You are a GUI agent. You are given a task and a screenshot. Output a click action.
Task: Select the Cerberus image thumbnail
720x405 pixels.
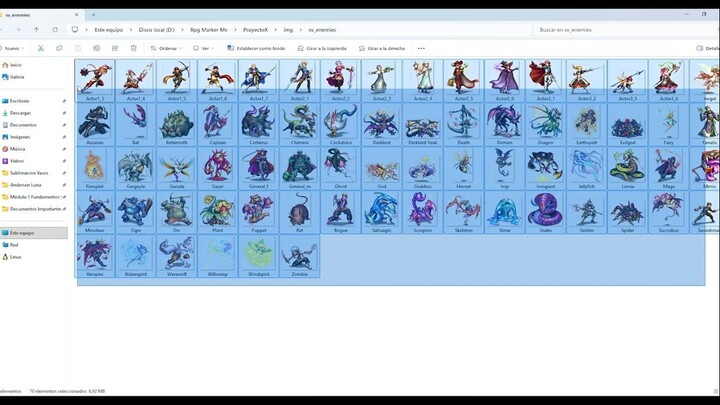[x=259, y=124]
